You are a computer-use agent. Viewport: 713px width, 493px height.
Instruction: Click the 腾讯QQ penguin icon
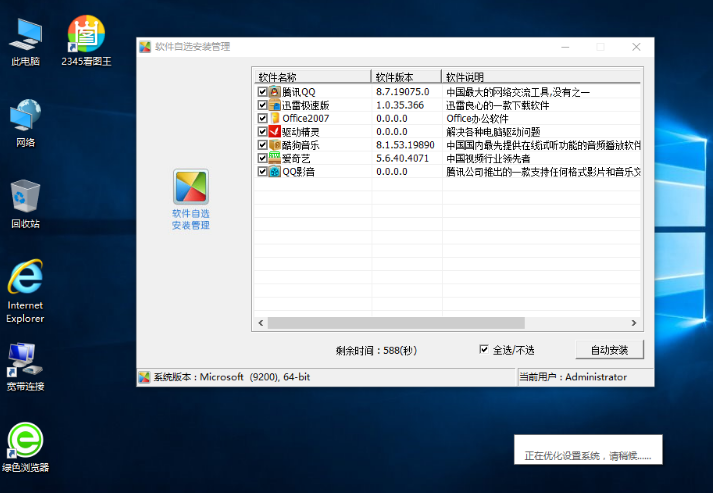click(275, 92)
